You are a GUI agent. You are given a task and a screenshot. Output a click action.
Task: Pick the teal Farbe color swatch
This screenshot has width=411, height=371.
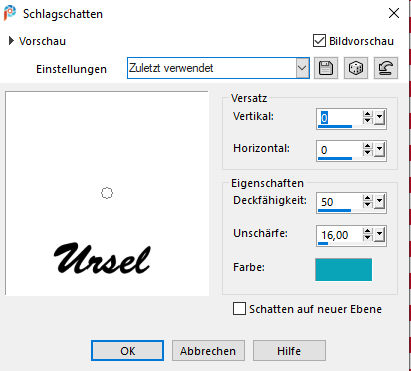(343, 269)
